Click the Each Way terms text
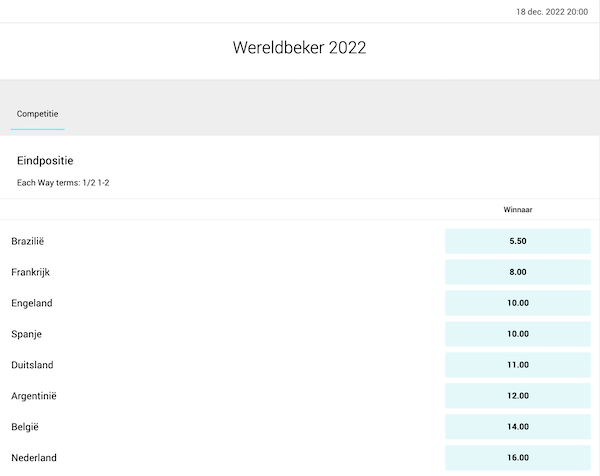This screenshot has height=476, width=600. click(63, 183)
